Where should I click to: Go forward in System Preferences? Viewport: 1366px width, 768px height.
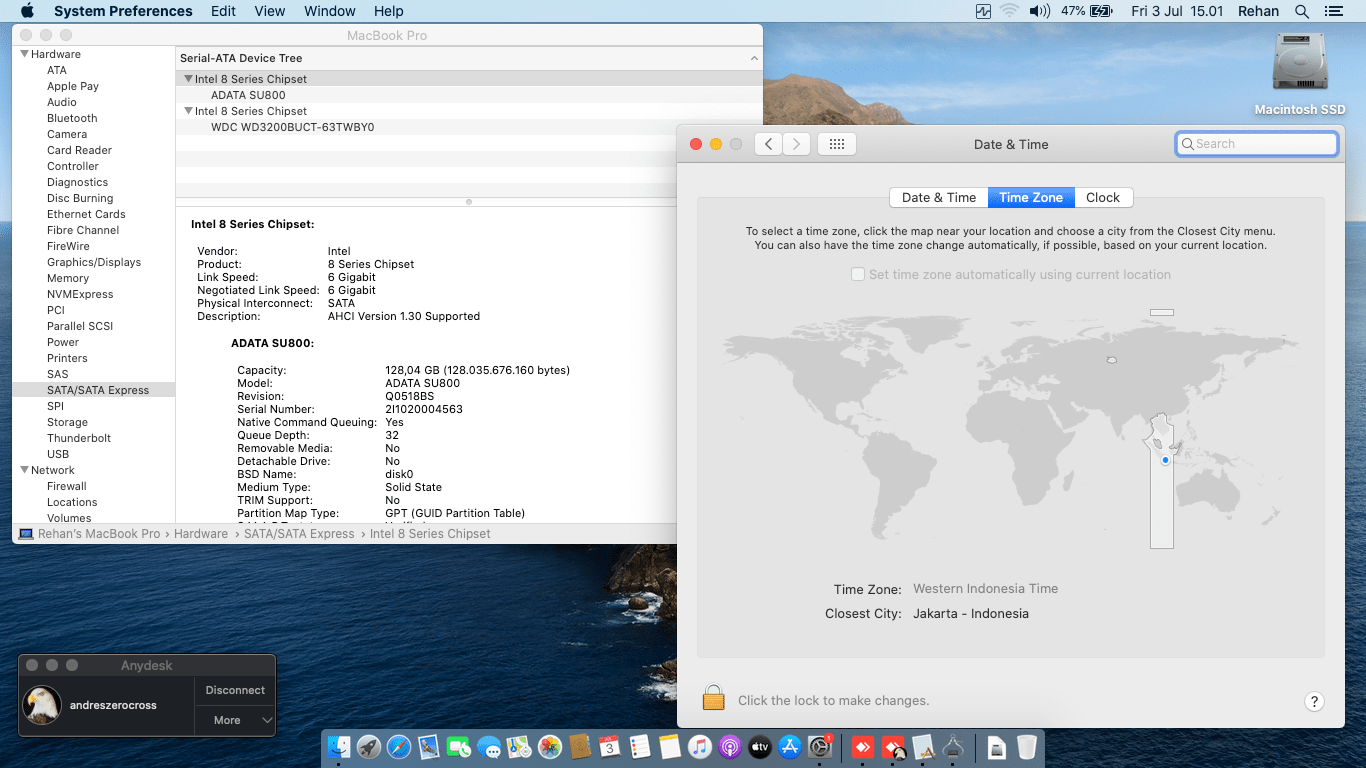[x=796, y=144]
